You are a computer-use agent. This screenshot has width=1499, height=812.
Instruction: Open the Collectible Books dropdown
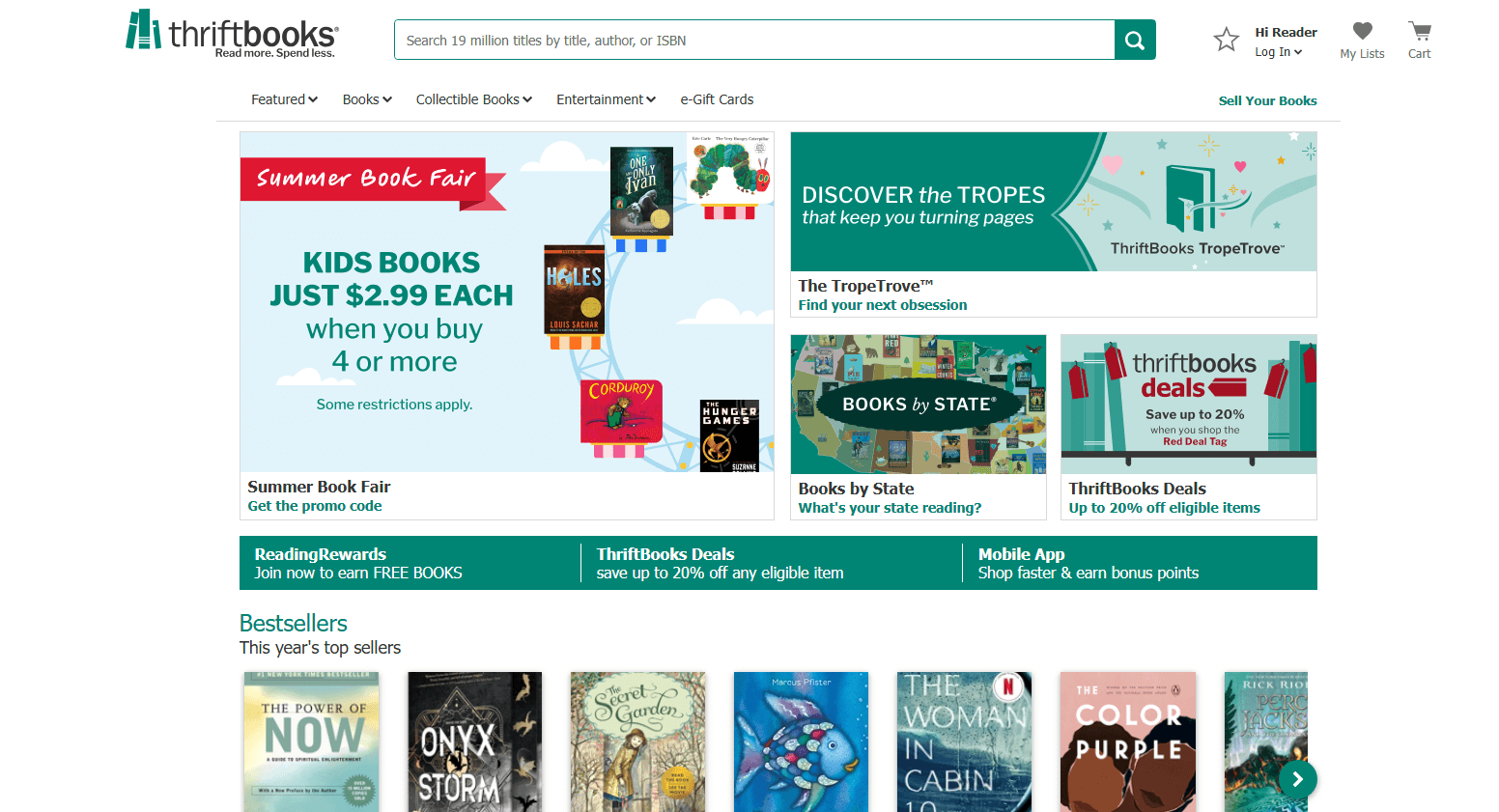point(473,99)
